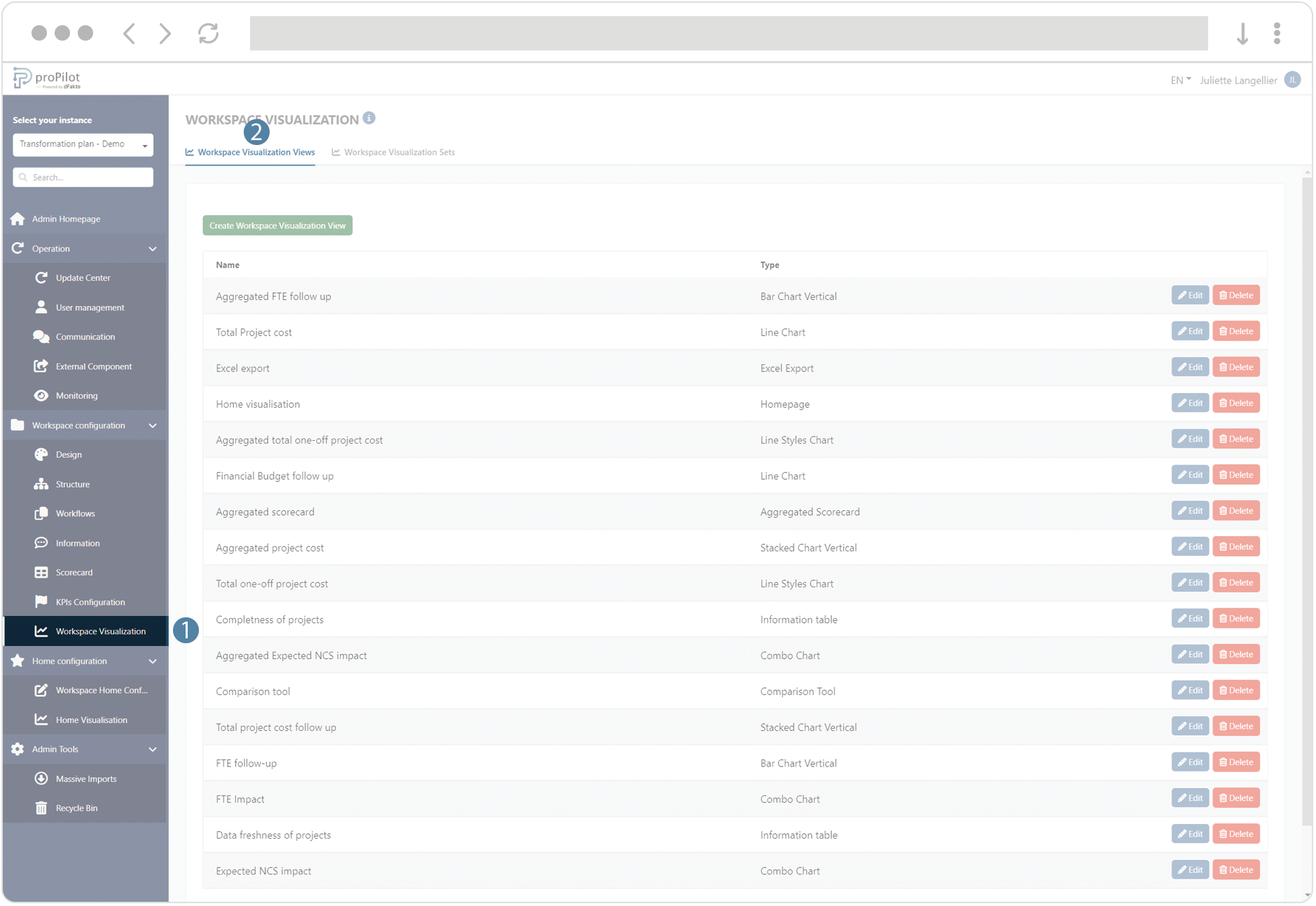The image size is (1316, 906).
Task: Open the EN language menu
Action: pos(1179,80)
